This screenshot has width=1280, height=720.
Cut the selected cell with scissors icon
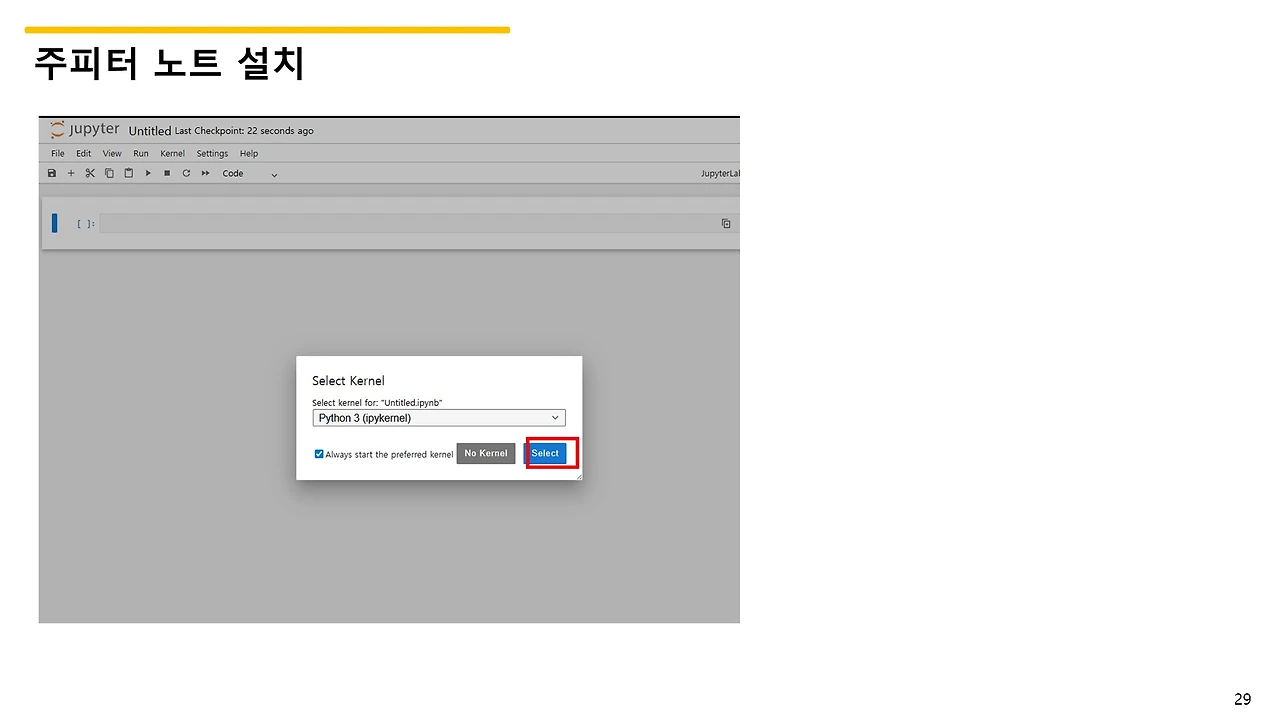point(90,173)
